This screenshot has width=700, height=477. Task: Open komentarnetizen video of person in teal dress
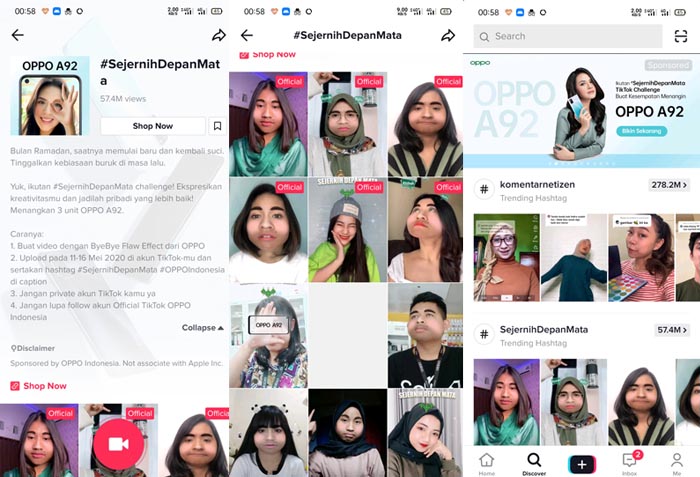[x=574, y=258]
